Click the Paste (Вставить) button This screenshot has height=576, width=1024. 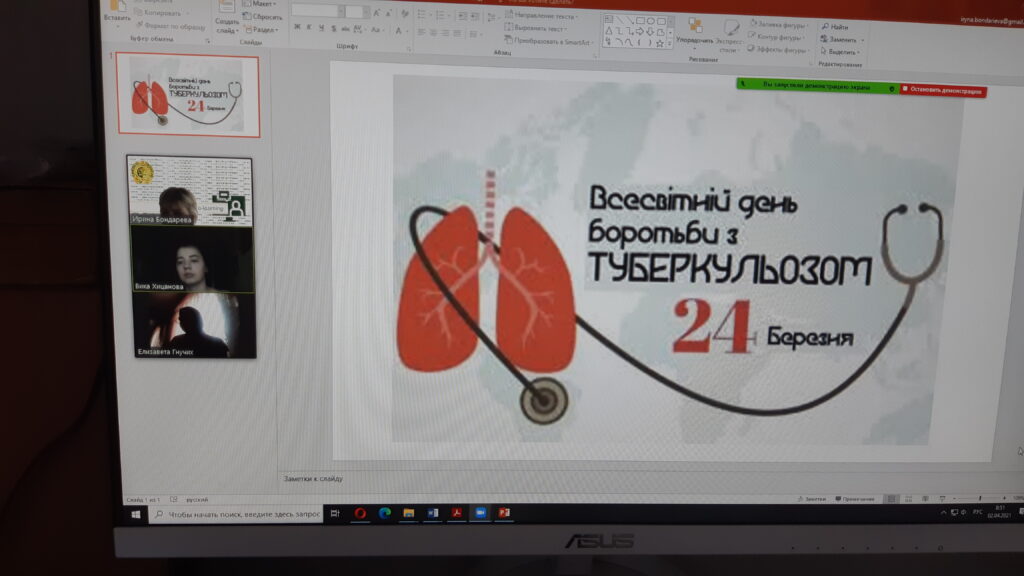click(118, 12)
